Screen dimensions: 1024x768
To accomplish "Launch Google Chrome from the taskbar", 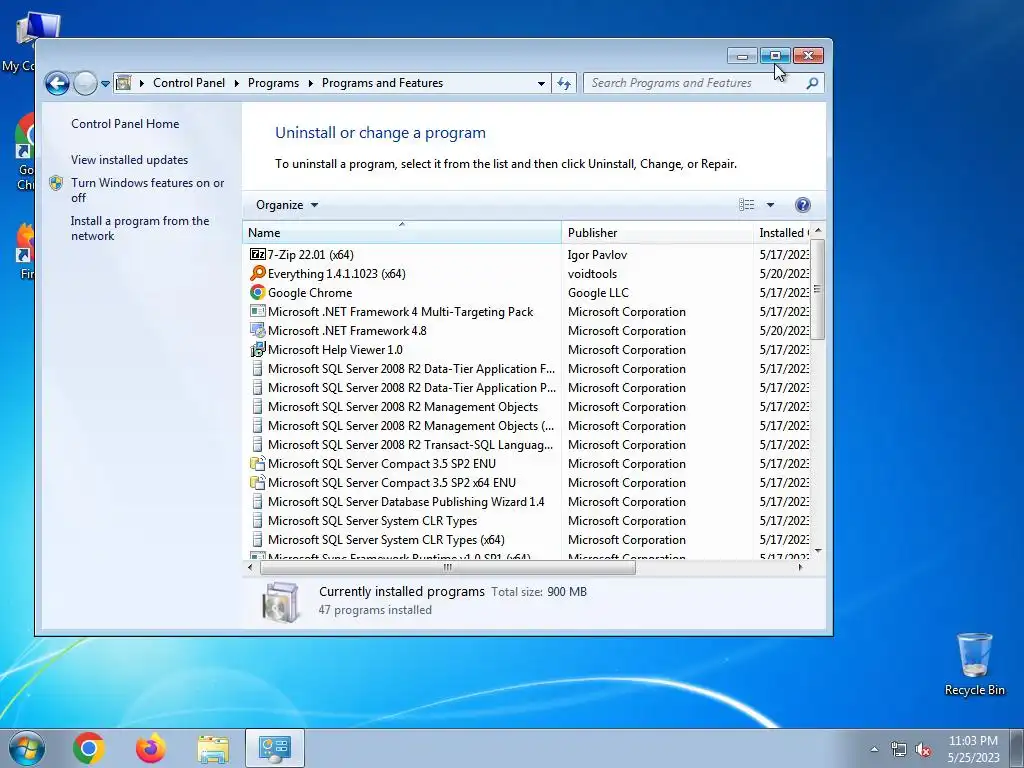I will 89,748.
